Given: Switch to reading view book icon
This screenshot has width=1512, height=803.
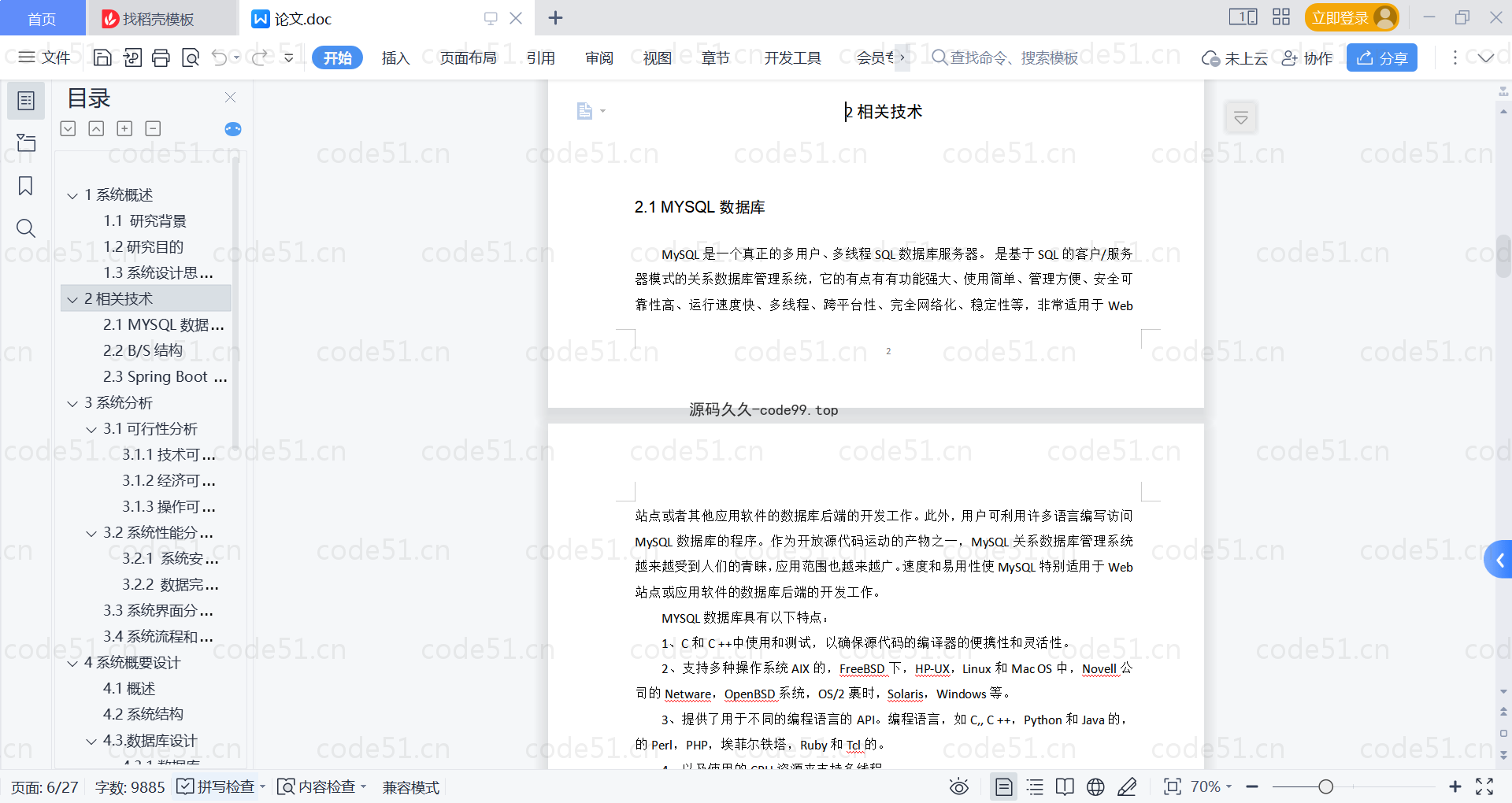Looking at the screenshot, I should [x=1065, y=786].
